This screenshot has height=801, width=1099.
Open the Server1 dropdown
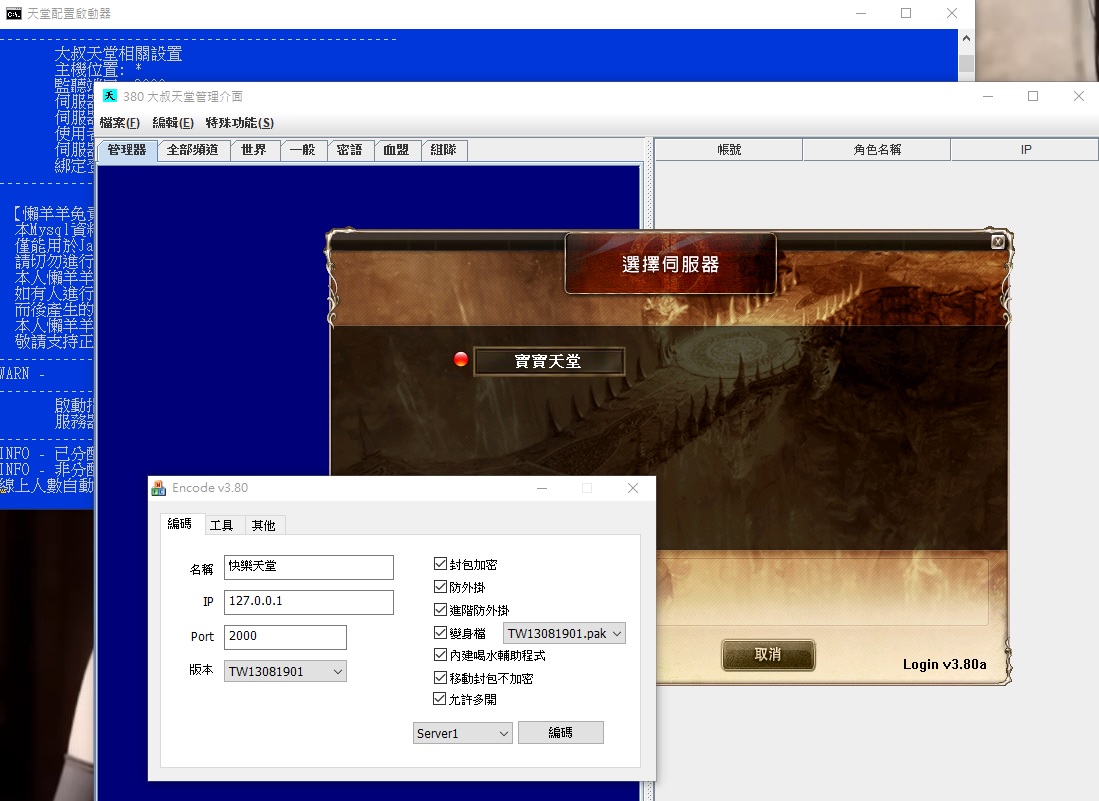click(x=463, y=733)
